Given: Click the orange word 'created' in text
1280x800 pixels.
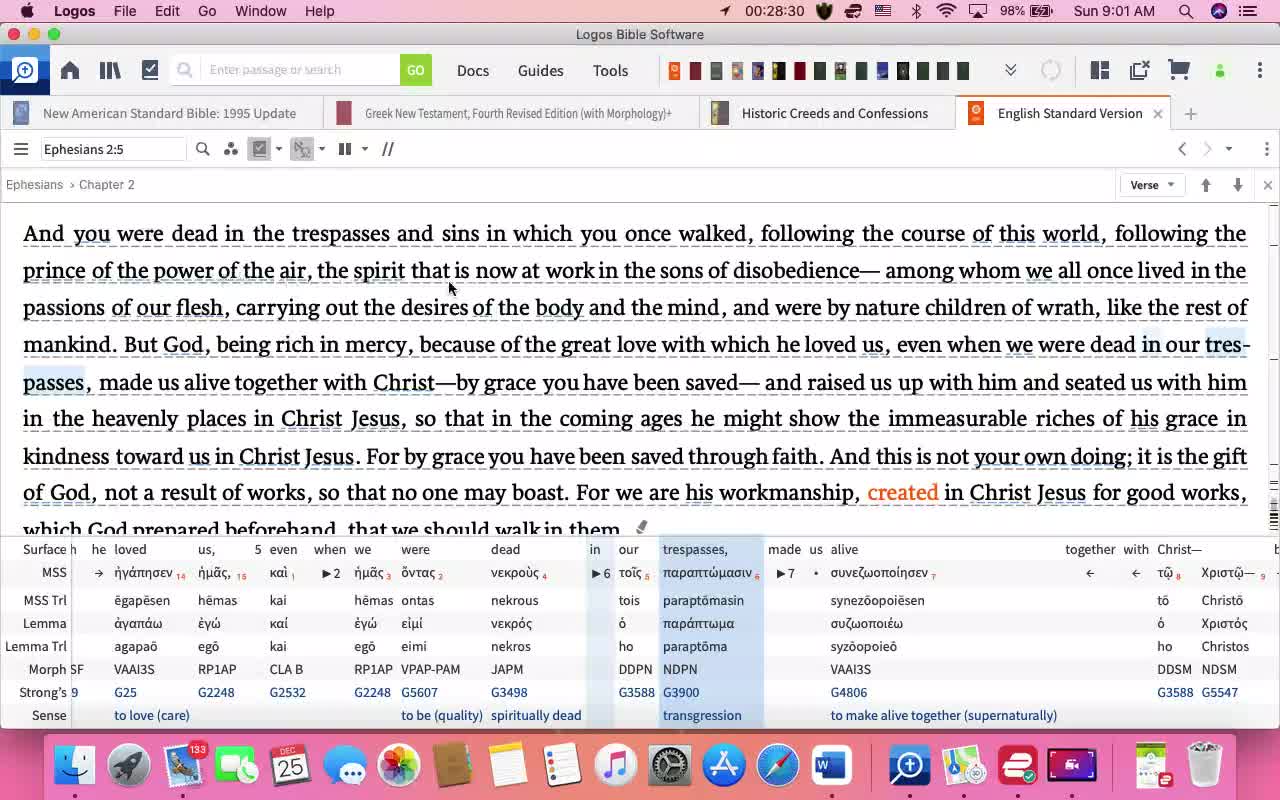Looking at the screenshot, I should click(x=903, y=493).
